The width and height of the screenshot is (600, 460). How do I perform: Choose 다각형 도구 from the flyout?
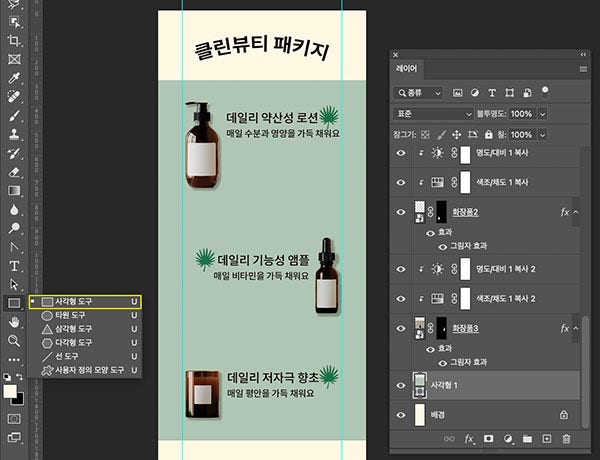click(85, 343)
